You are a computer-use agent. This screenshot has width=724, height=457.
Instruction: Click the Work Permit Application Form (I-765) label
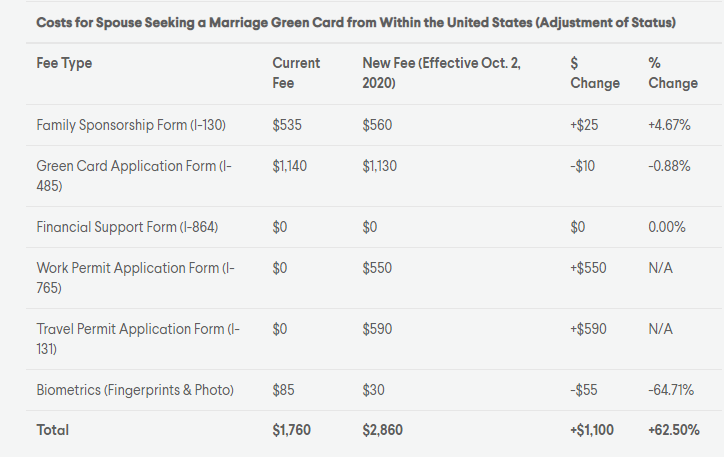135,278
